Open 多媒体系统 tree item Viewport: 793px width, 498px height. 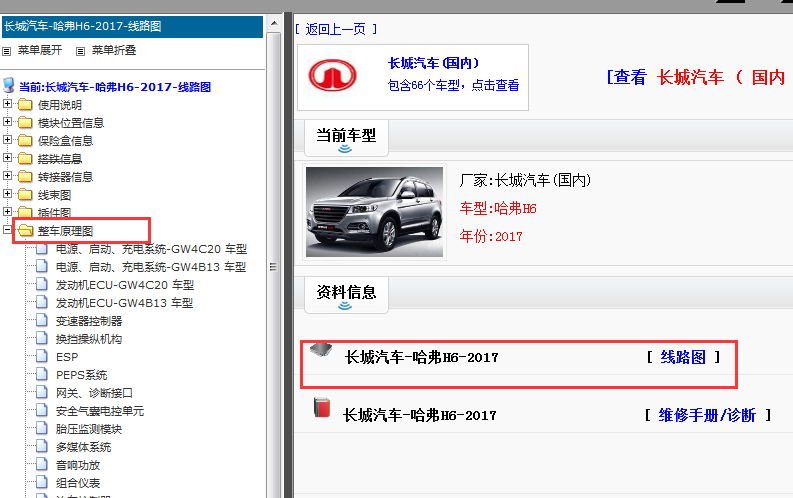[83, 447]
